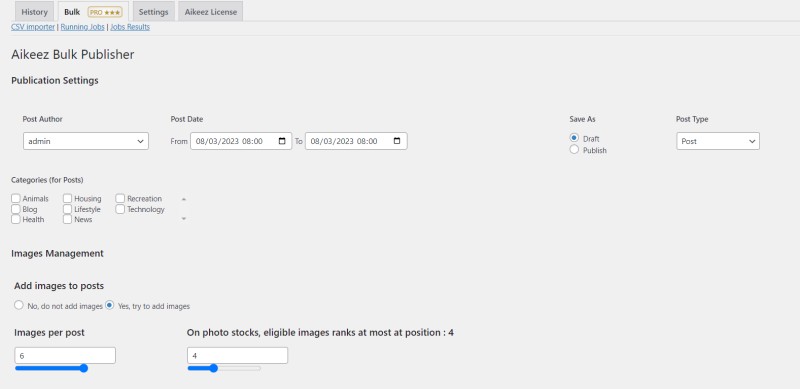Expand the Post Author dropdown
Screen dimensions: 800x389
[x=86, y=141]
